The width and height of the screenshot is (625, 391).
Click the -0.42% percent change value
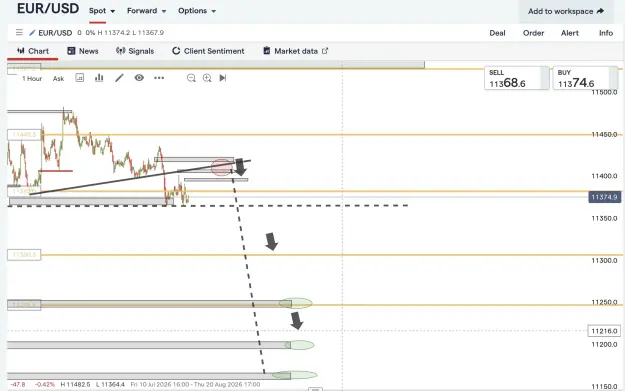[x=45, y=384]
